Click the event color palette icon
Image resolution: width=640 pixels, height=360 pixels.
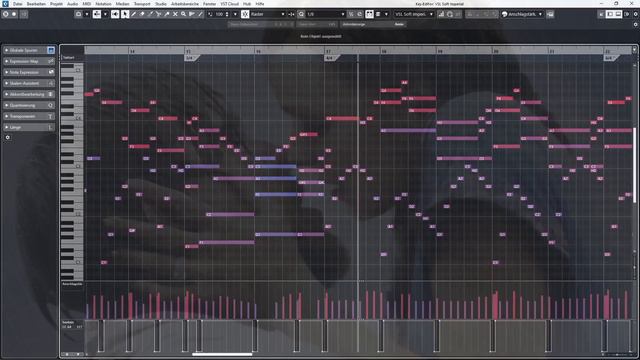(x=504, y=14)
